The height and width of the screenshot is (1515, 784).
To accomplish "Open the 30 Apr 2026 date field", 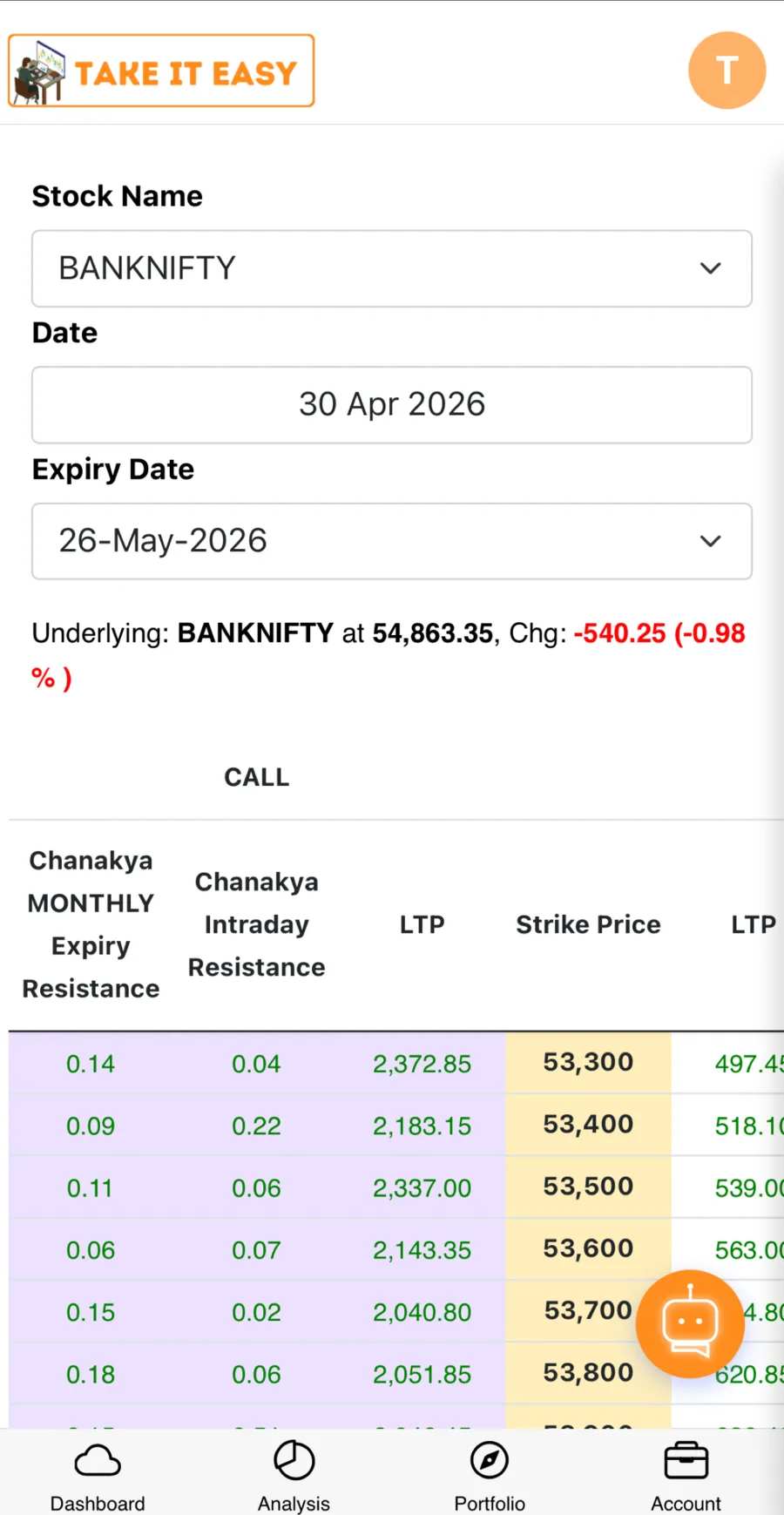I will 392,405.
